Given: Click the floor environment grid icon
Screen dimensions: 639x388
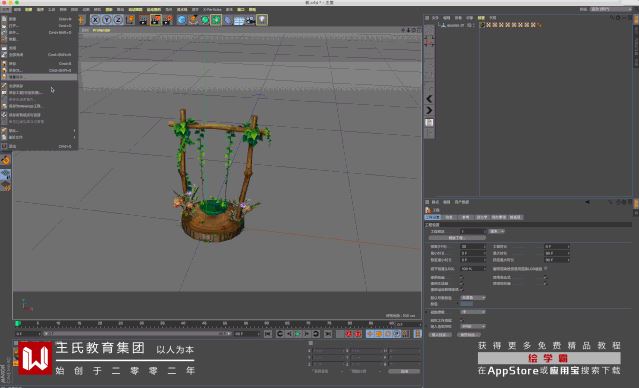Looking at the screenshot, I should click(x=239, y=20).
